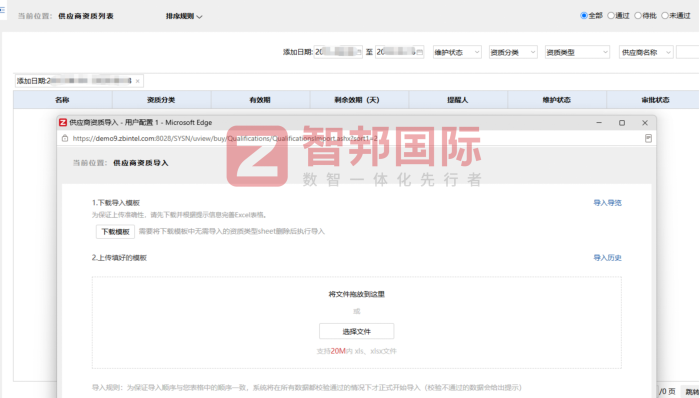Screen dimensions: 700x398
Task: Select the 未通过 radio button
Action: (x=665, y=16)
